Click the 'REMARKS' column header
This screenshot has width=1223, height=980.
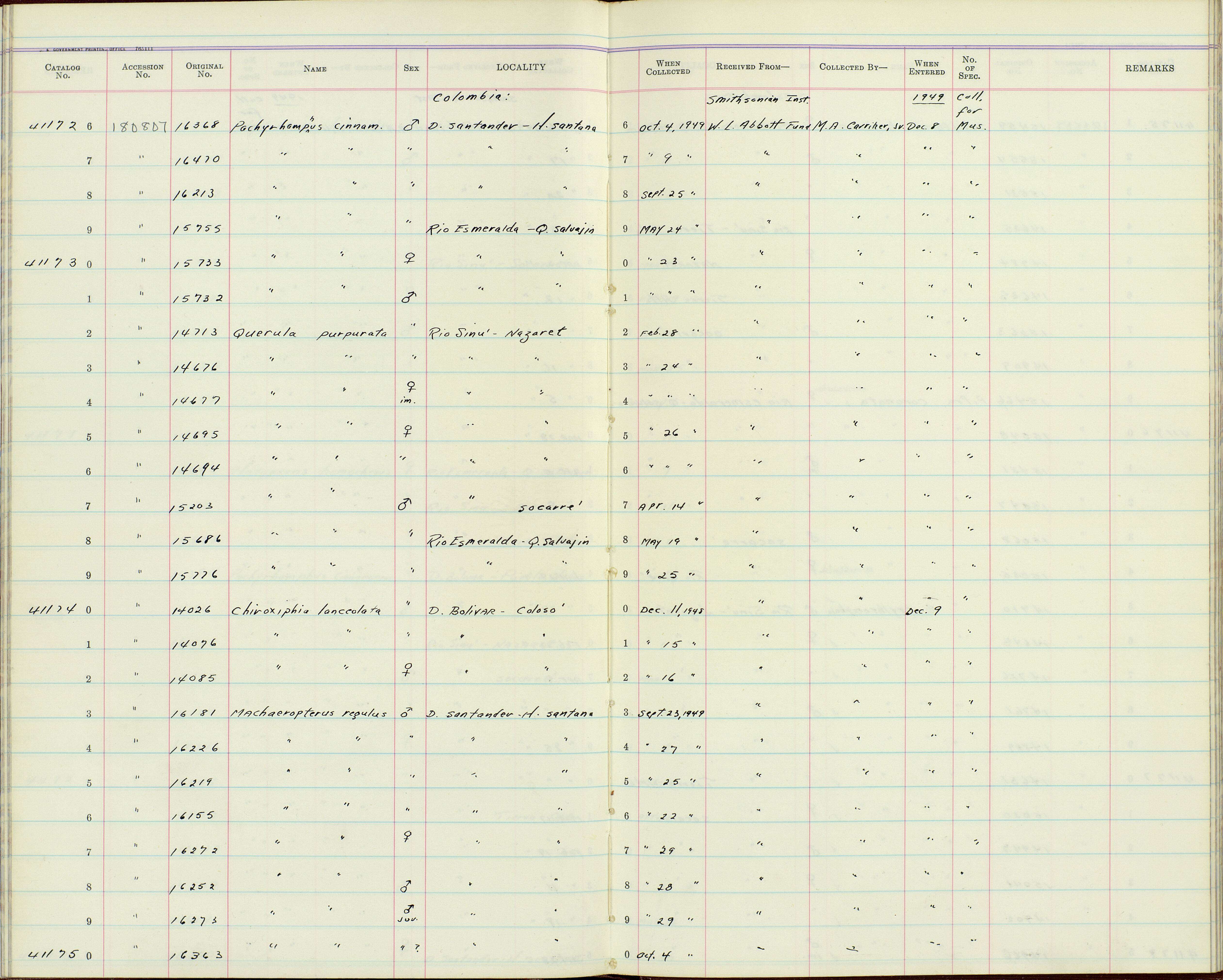(1149, 68)
